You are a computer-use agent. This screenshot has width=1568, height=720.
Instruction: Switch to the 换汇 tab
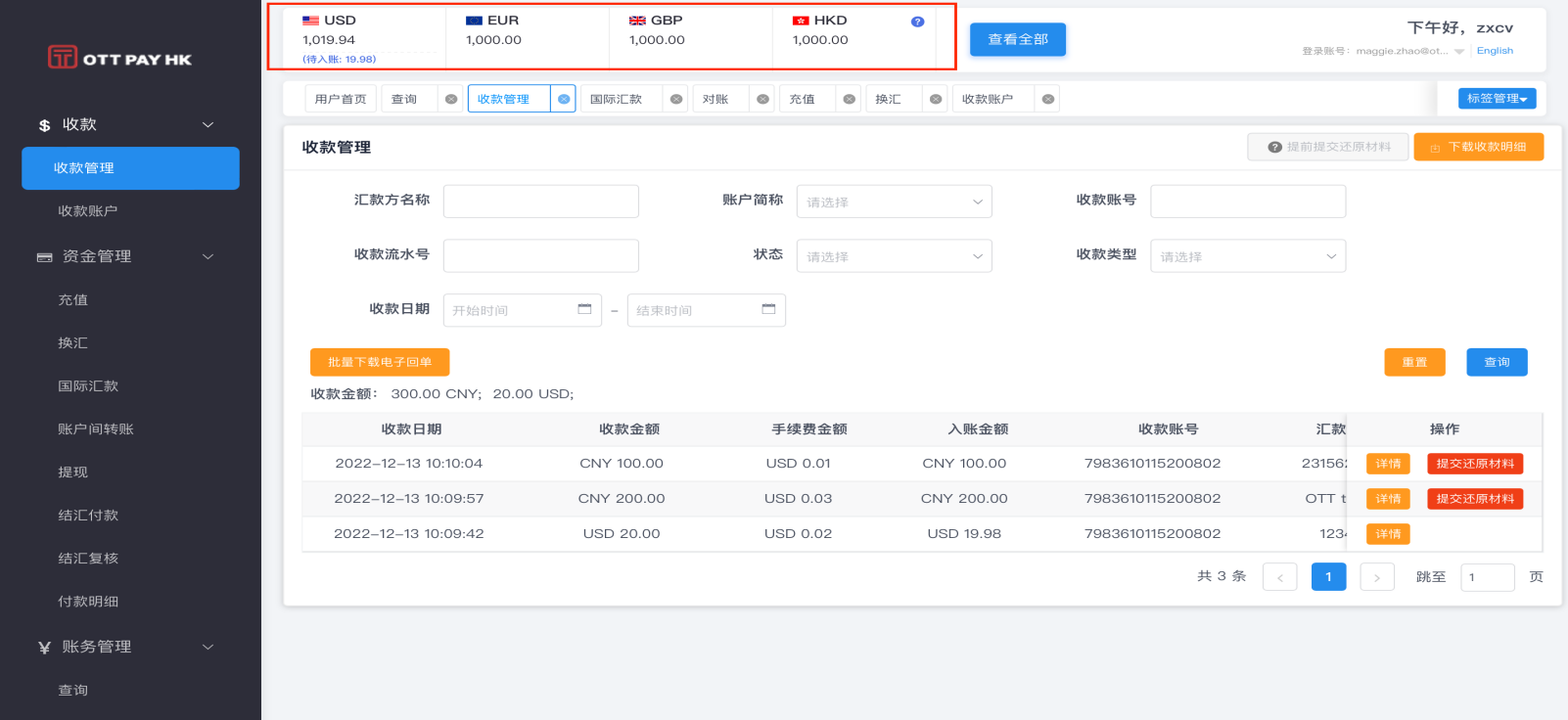coord(888,99)
